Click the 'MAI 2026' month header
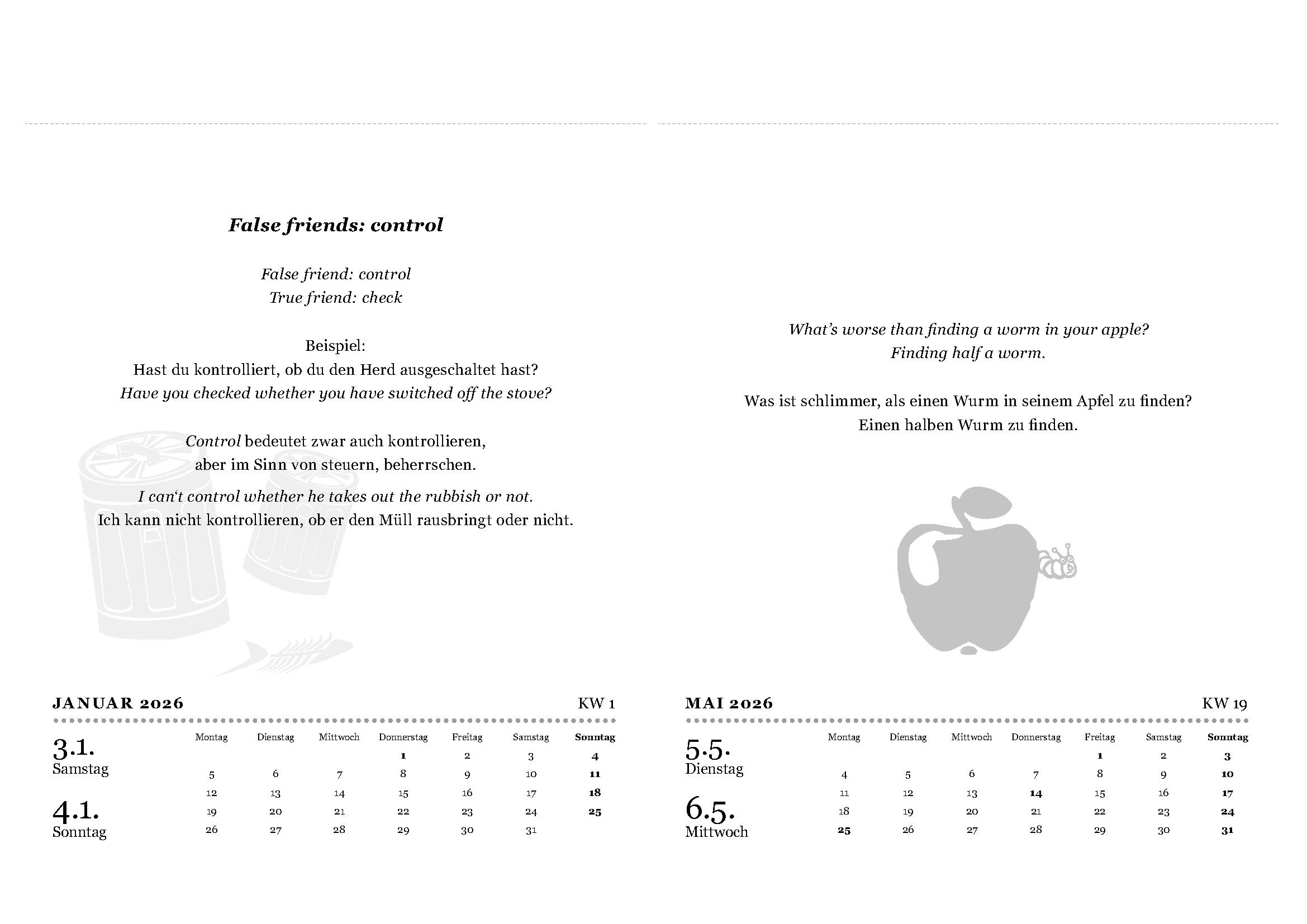This screenshot has width=1307, height=924. tap(729, 703)
